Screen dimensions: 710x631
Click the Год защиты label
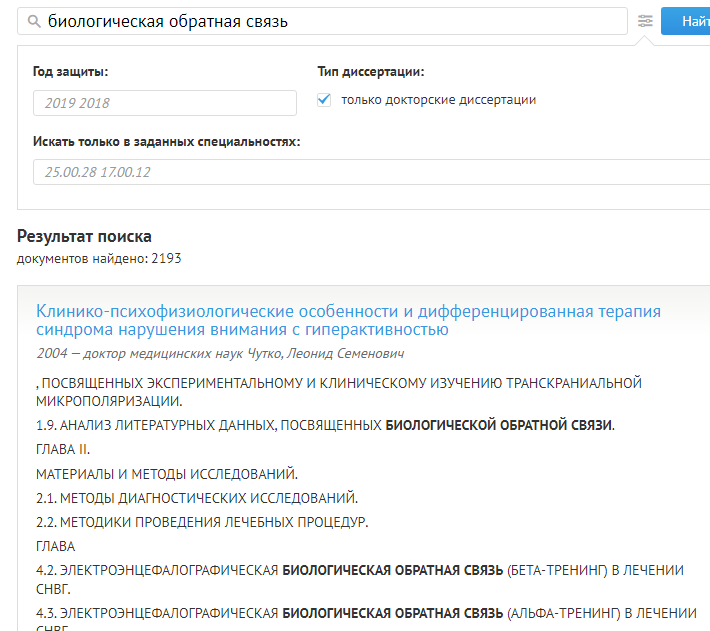tap(71, 72)
